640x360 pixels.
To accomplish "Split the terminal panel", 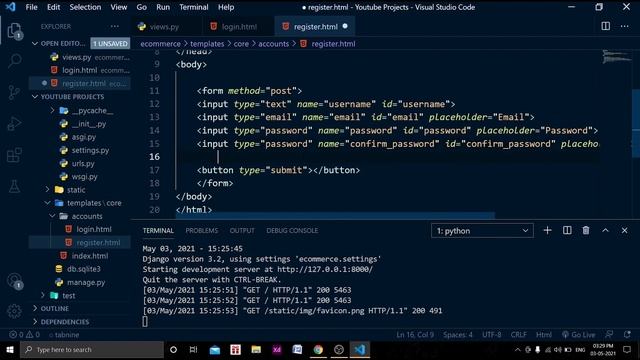I will 567,231.
